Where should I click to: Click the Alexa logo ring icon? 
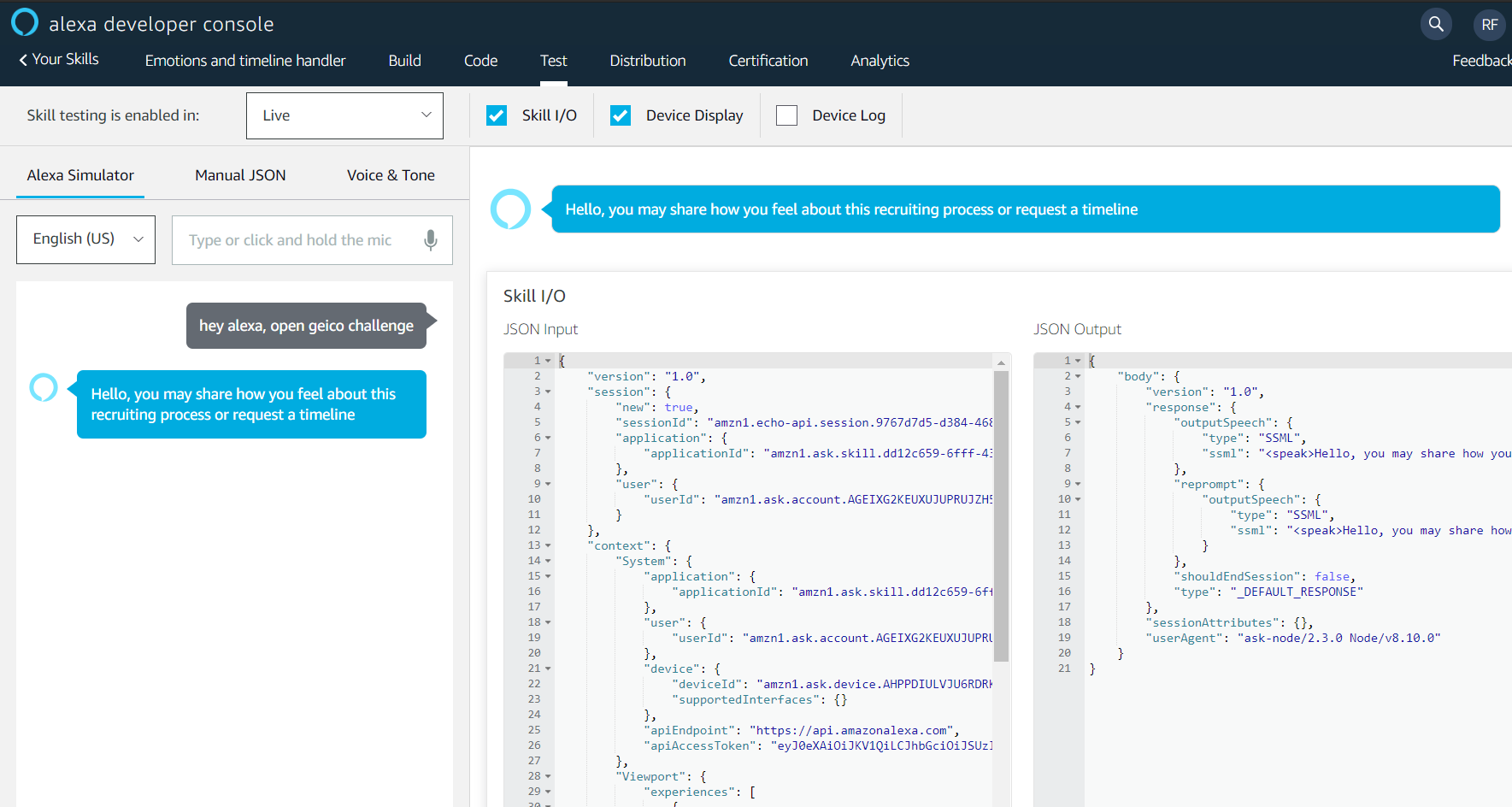click(25, 23)
